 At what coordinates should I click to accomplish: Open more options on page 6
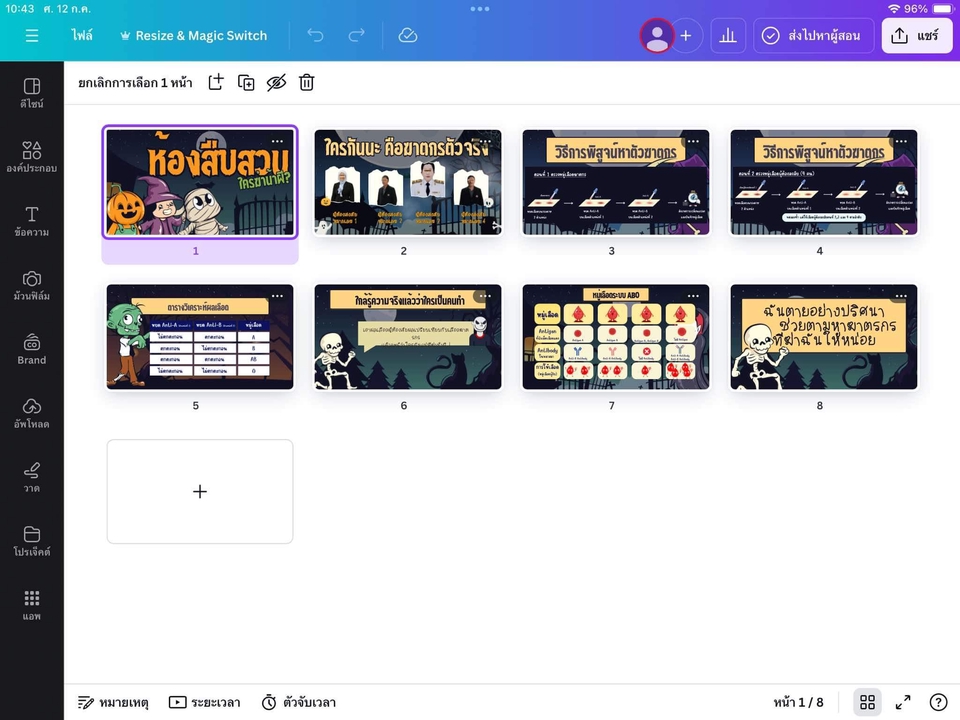[486, 296]
